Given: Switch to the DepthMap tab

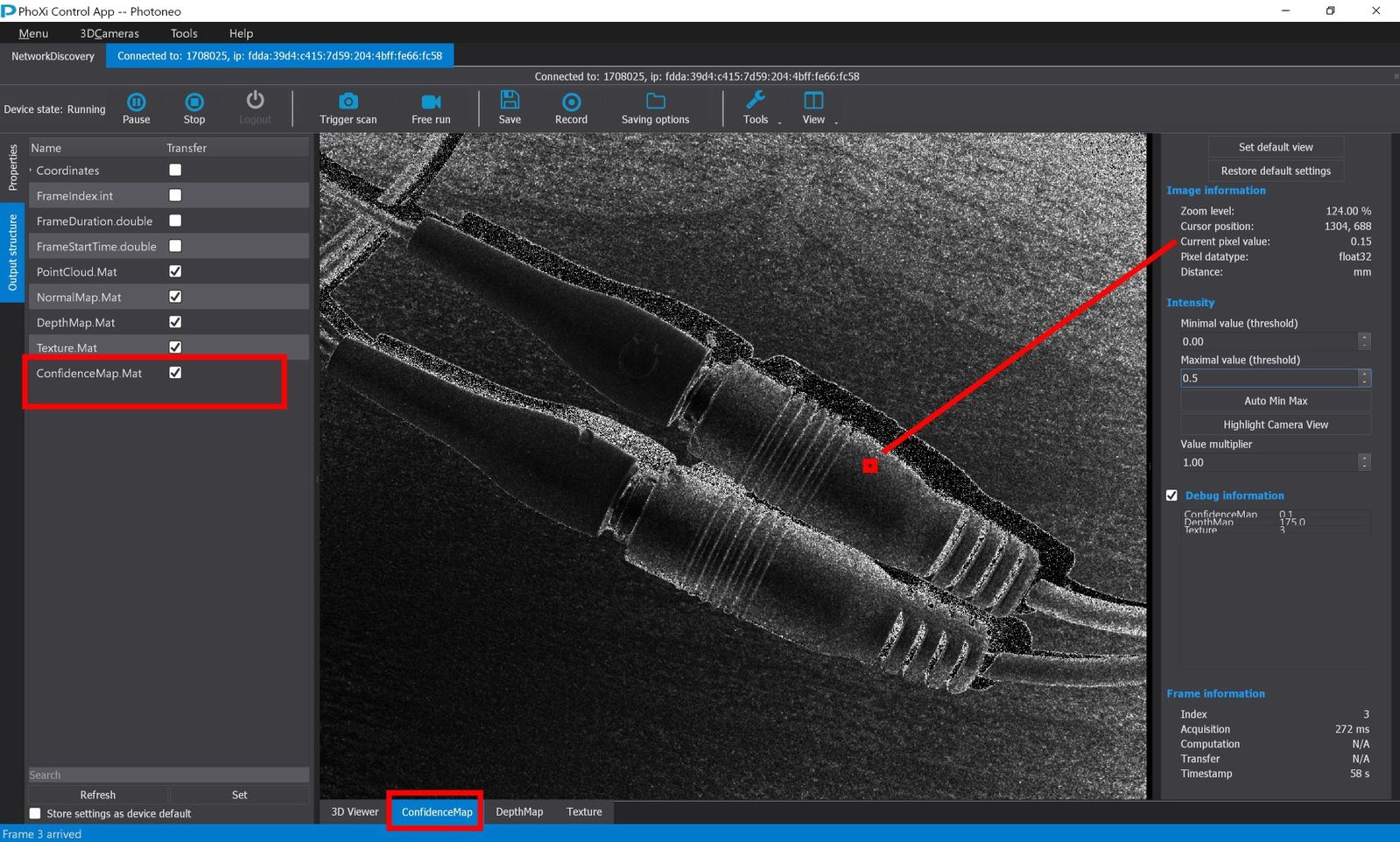Looking at the screenshot, I should click(519, 811).
